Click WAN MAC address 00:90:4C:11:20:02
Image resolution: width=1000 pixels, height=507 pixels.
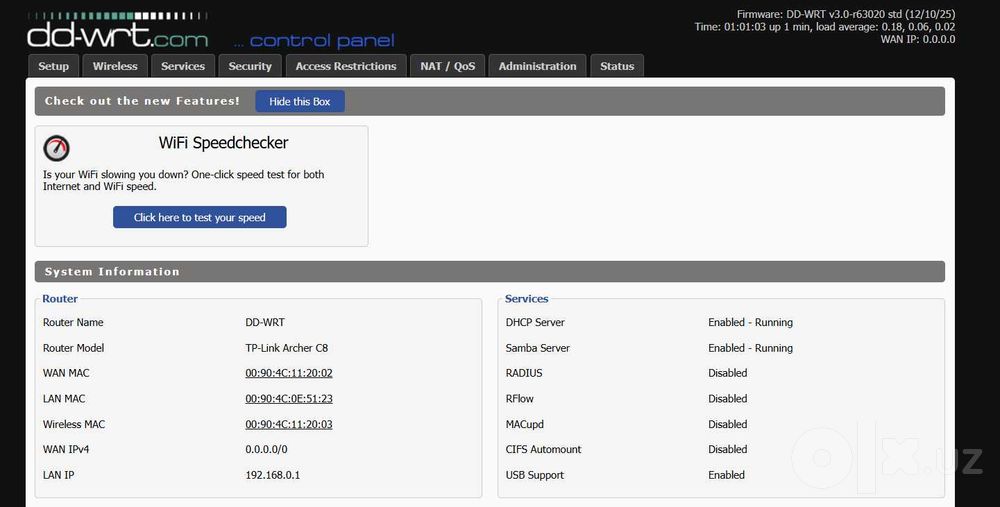tap(289, 373)
